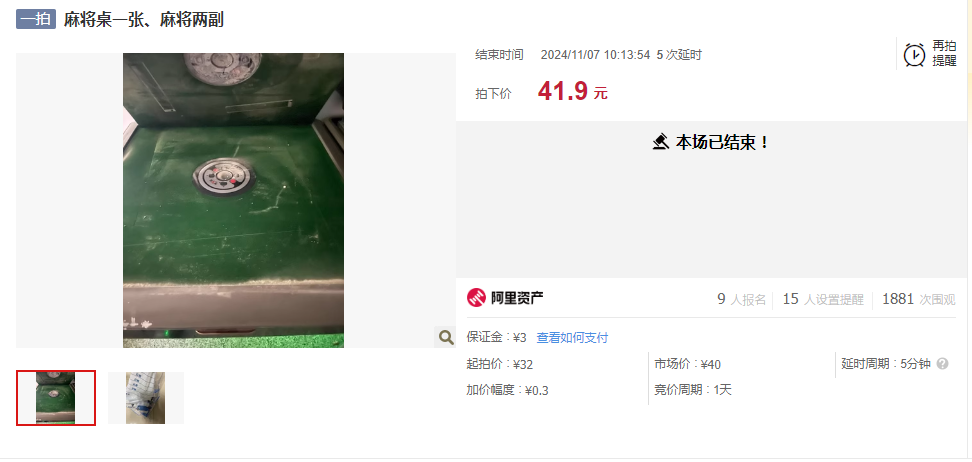Click the main mahjong table photo
Image resolution: width=972 pixels, height=462 pixels.
[x=234, y=200]
